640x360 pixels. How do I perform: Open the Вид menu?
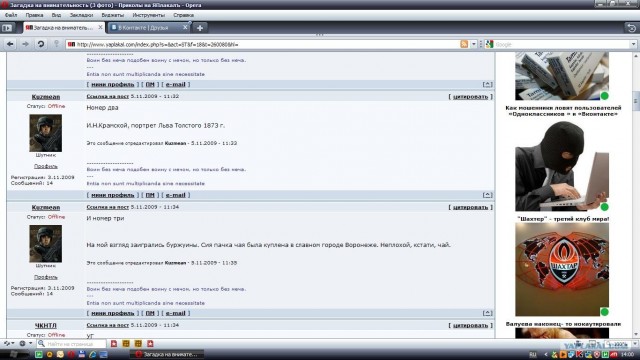pos(56,15)
